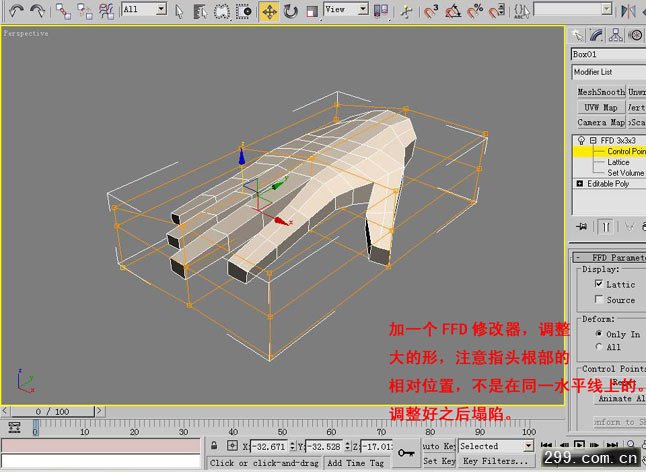Switch to the Motion command panel tab
The height and width of the screenshot is (472, 646).
(x=635, y=35)
